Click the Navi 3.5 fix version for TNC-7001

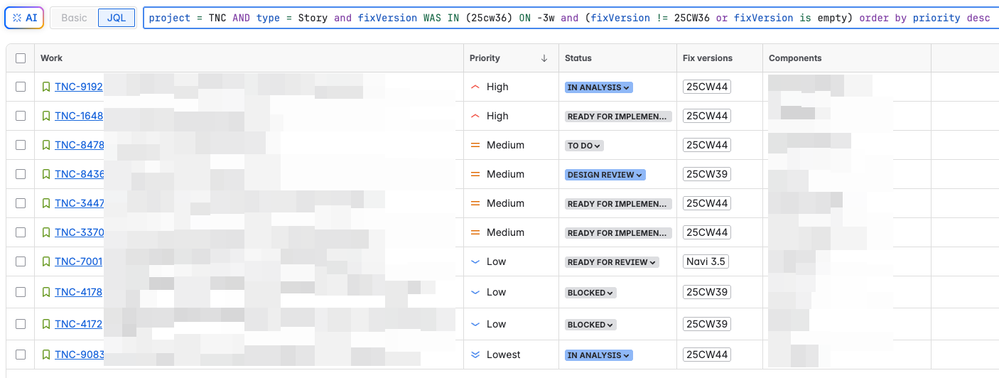tap(707, 261)
